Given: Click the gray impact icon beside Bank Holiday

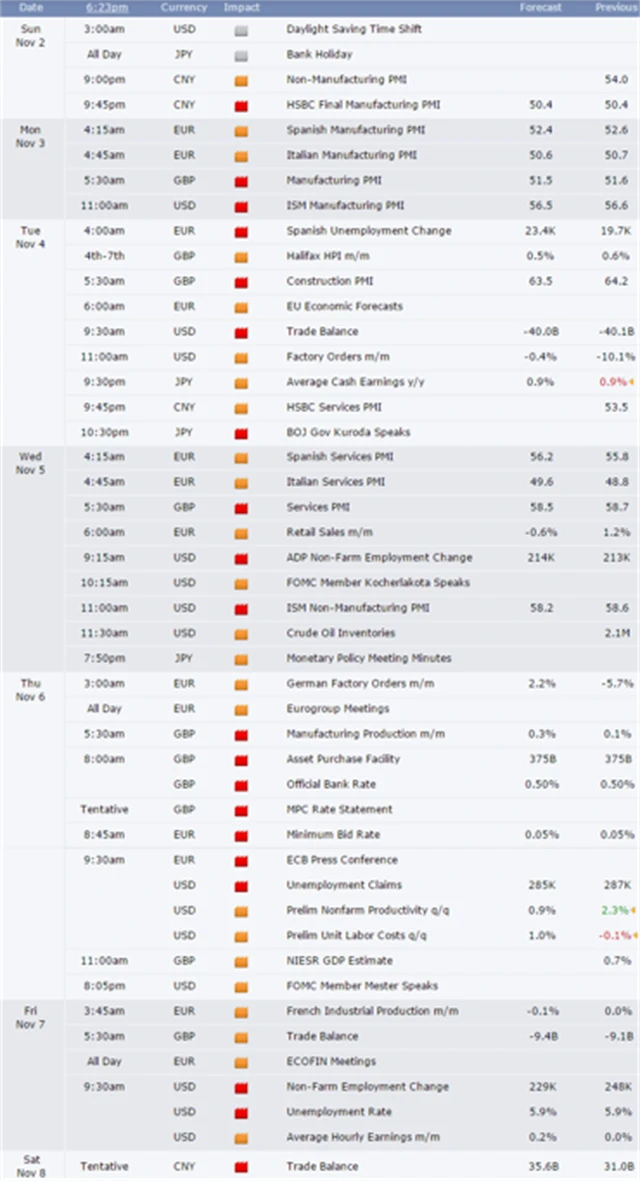Looking at the screenshot, I should (240, 54).
